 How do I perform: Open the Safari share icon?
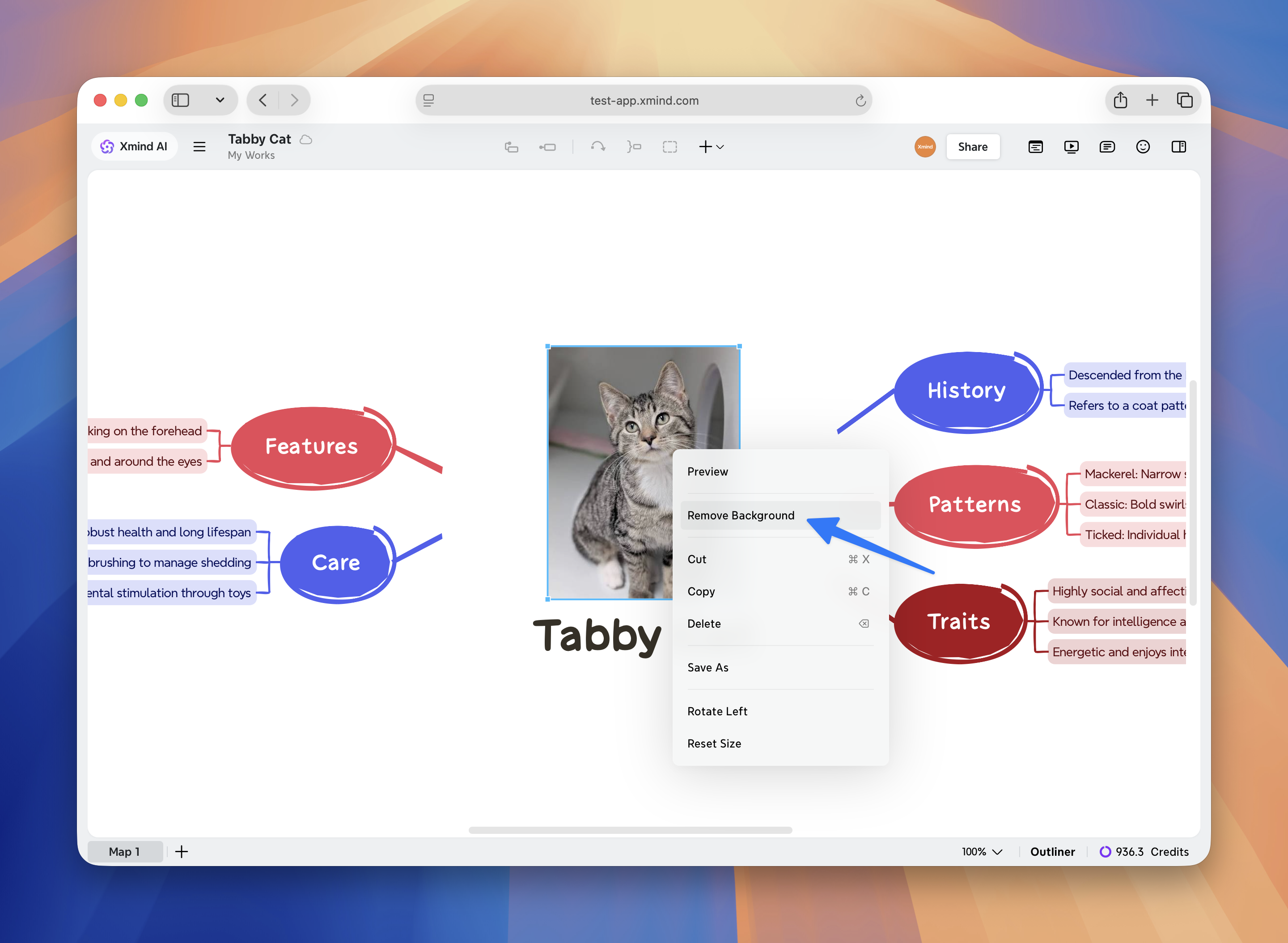1120,101
